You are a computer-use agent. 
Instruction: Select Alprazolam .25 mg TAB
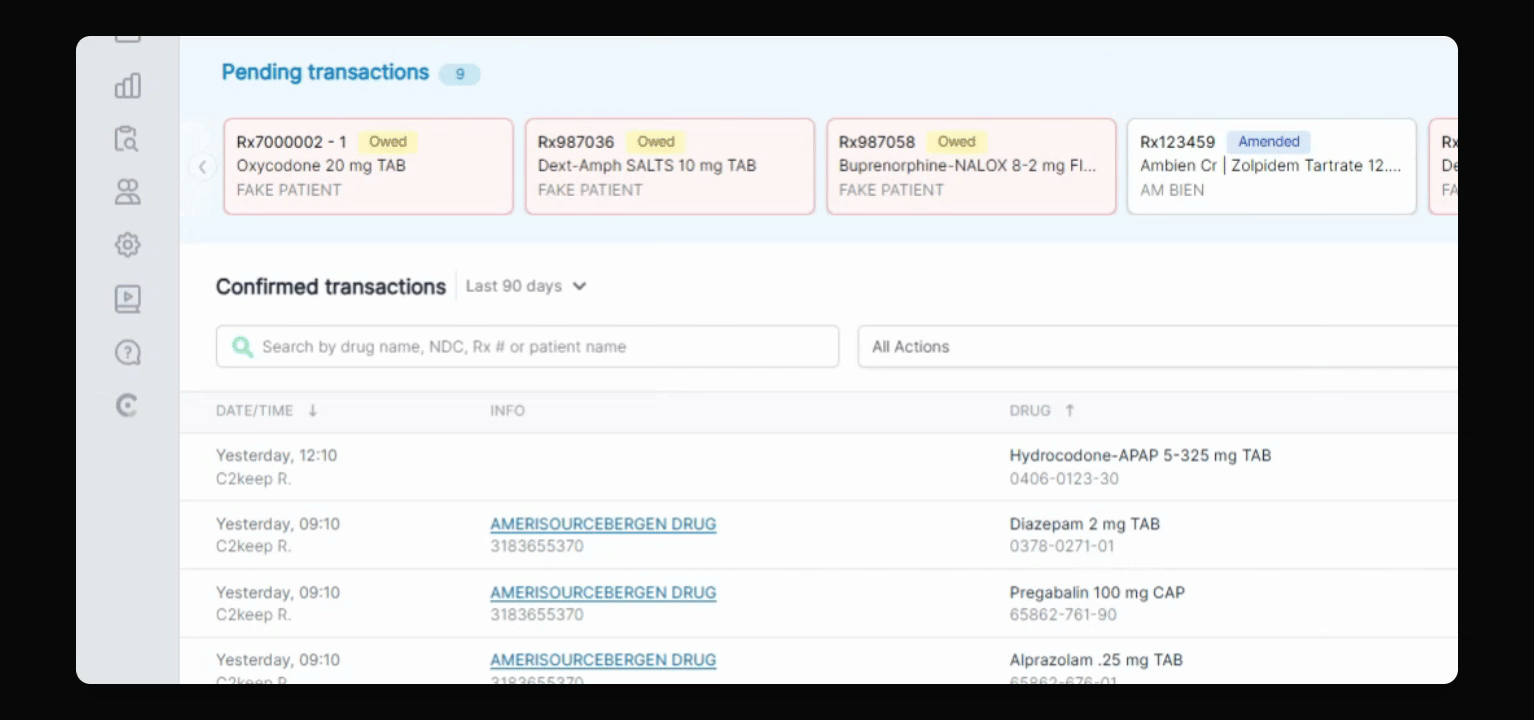click(1096, 660)
